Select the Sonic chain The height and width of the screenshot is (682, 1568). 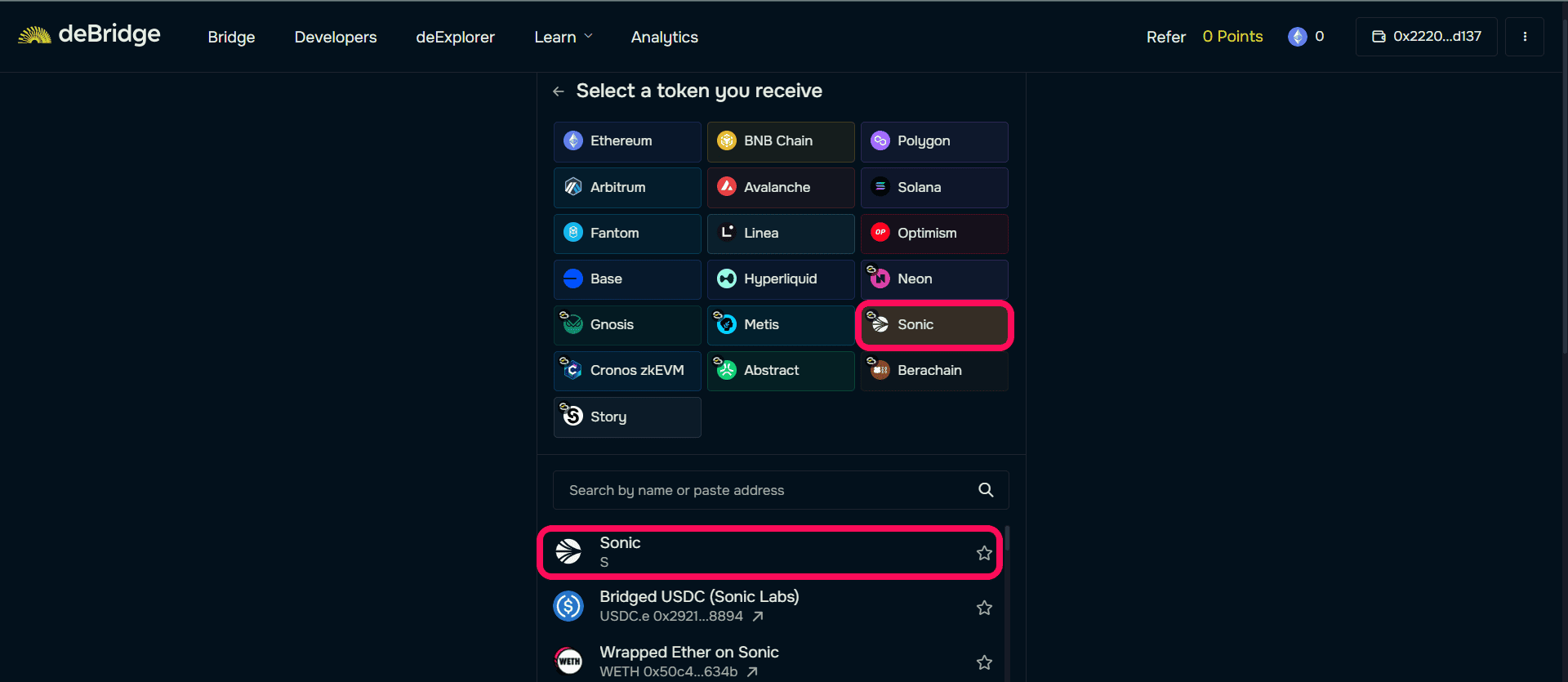click(934, 325)
